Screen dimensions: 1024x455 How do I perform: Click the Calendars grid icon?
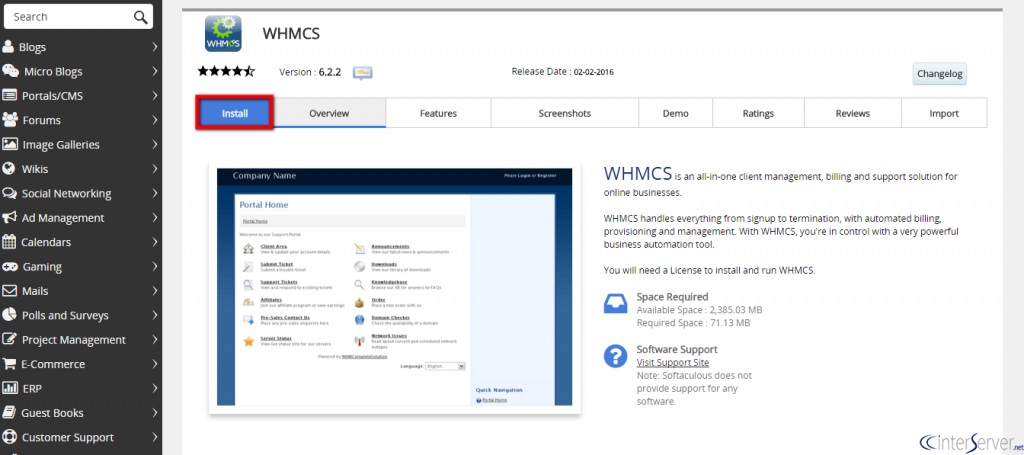(x=9, y=242)
